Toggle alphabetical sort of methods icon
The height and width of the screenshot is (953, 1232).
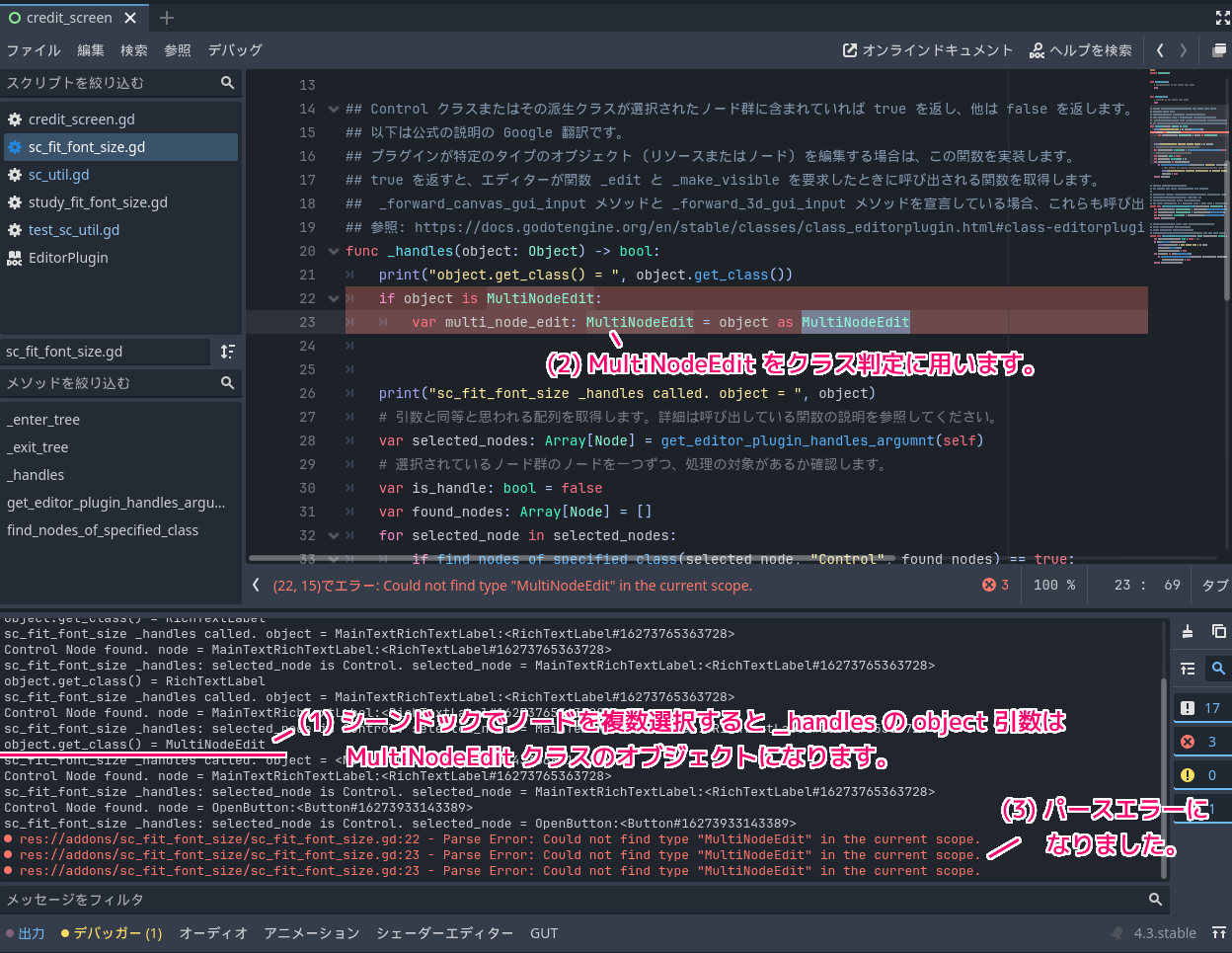(x=227, y=352)
